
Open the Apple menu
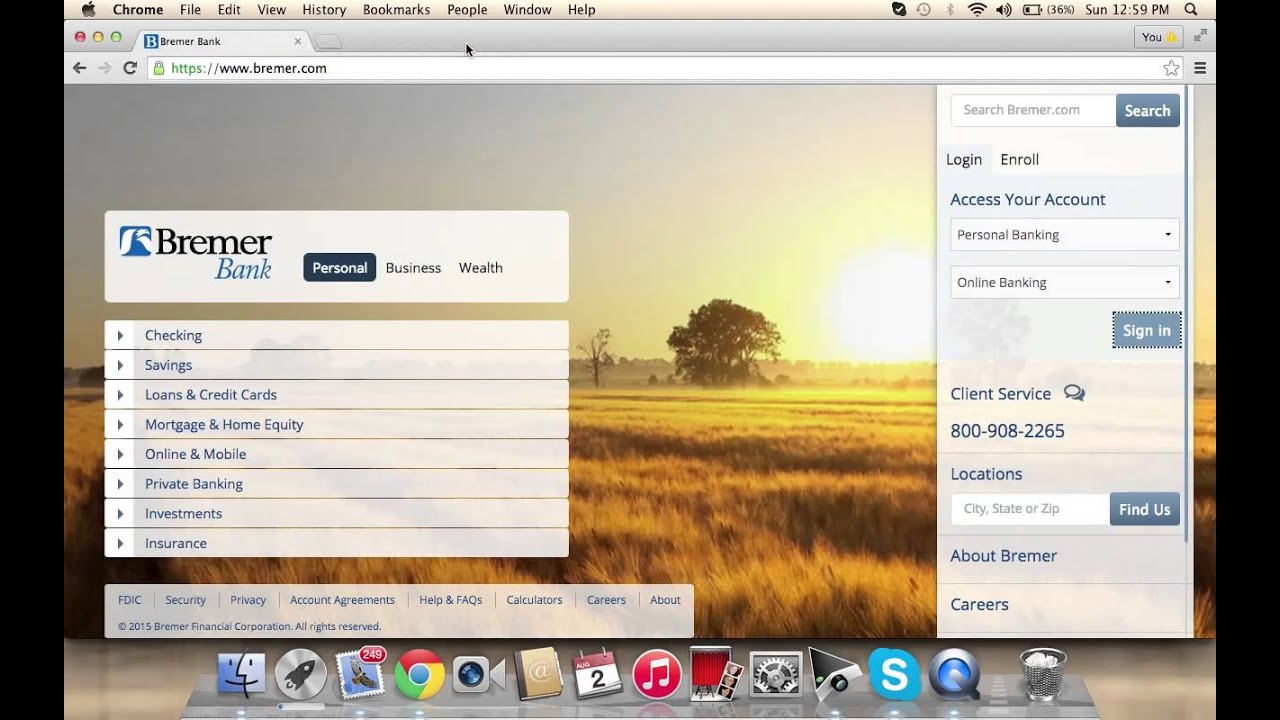pos(87,9)
